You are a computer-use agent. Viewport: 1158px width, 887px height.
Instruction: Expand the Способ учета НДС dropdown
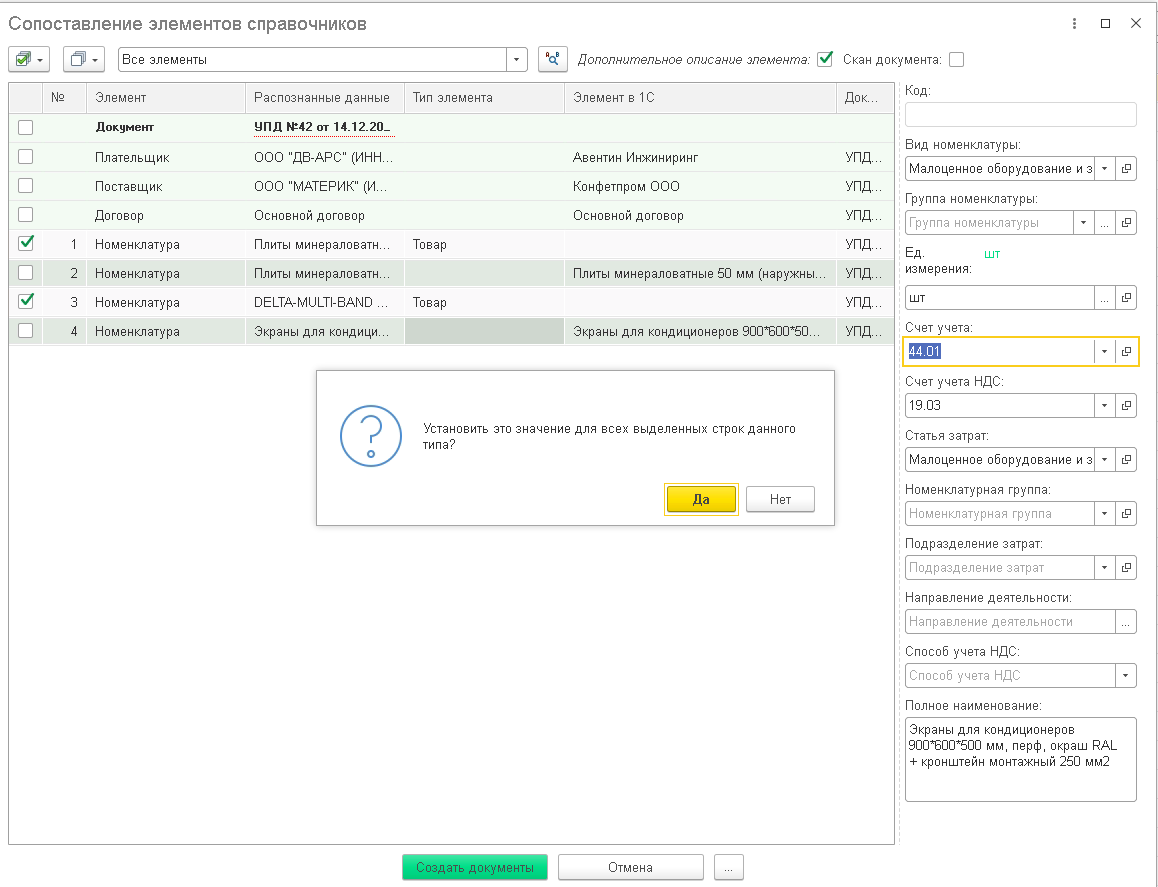click(x=1126, y=676)
